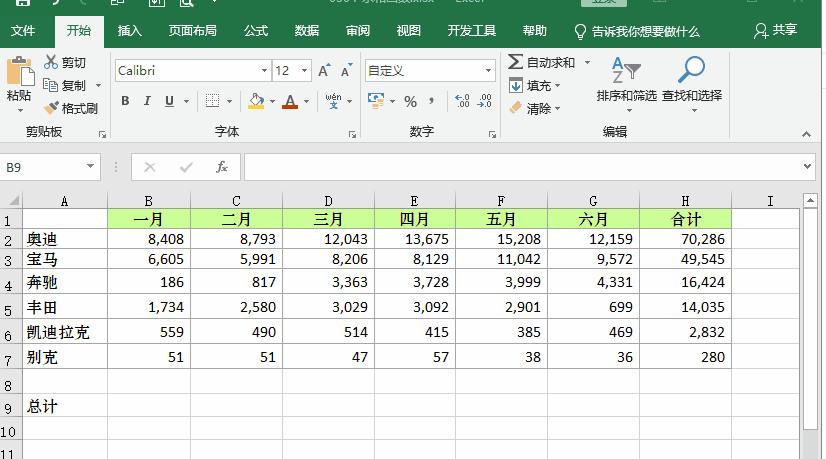Switch to the 视图 View tab
Screen dimensions: 826x459
click(408, 31)
